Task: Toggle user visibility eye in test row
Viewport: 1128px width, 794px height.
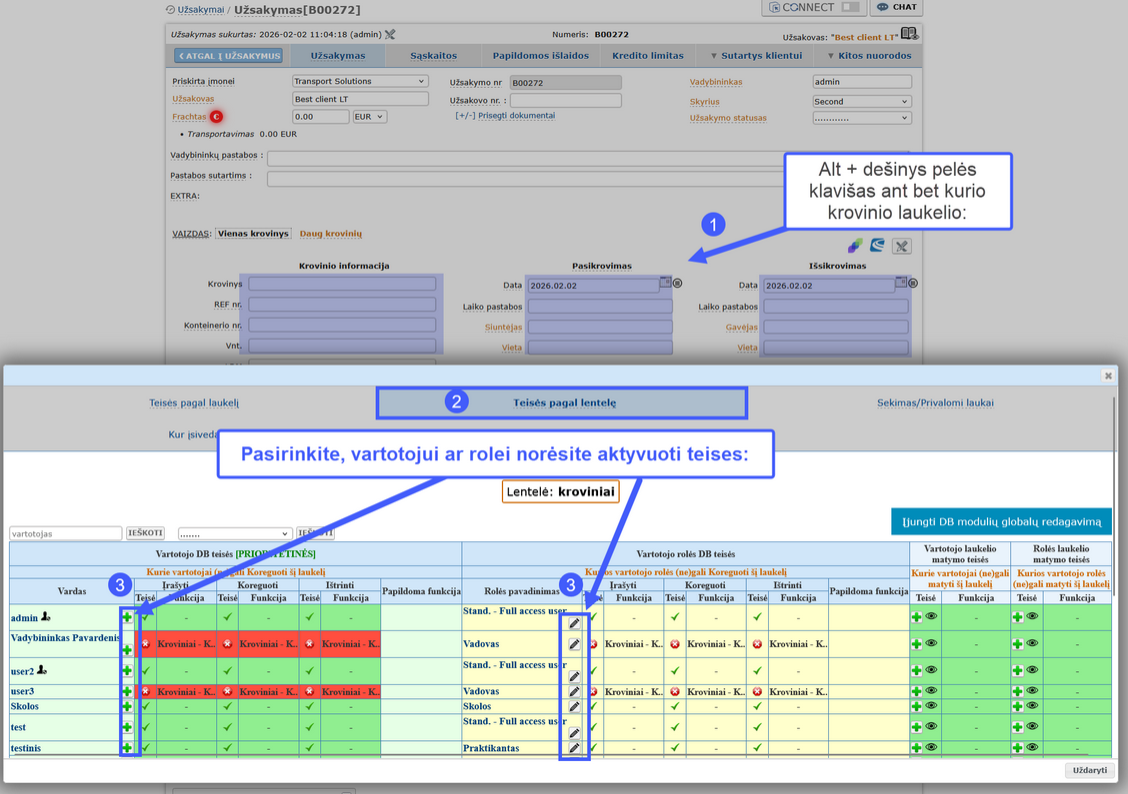Action: [x=931, y=726]
